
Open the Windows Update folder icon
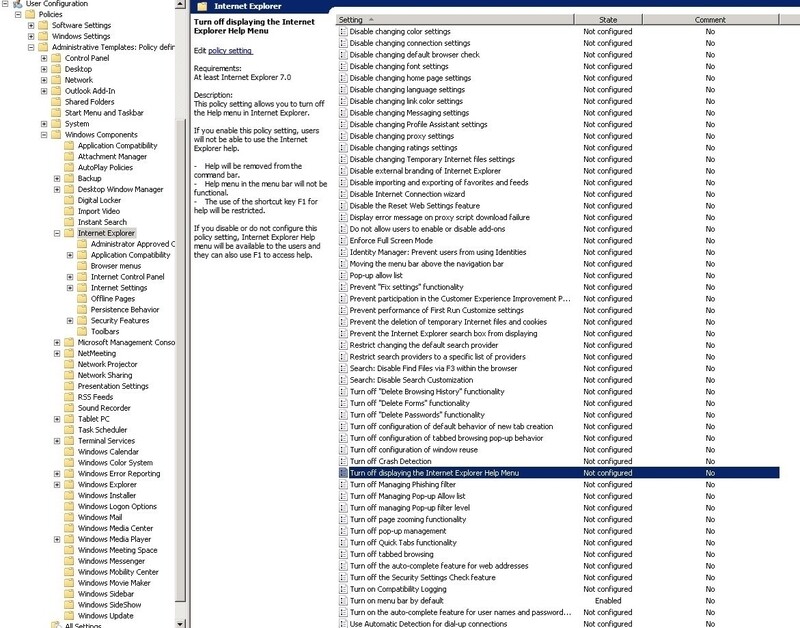[67, 616]
